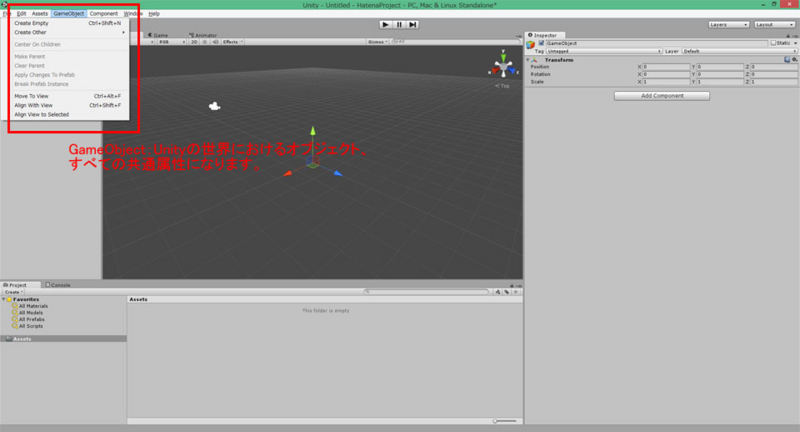The image size is (800, 432).
Task: Open Create Other submenu
Action: pos(67,32)
